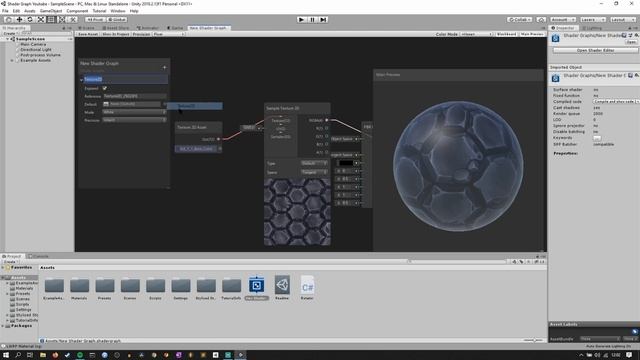640x360 pixels.
Task: Switch to the Asset Store tab
Action: 116,28
